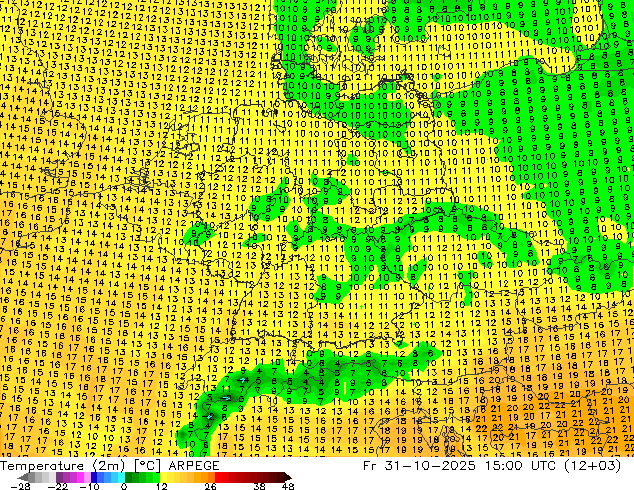Click the bright red segment of the legend
The image size is (634, 490).
tap(218, 477)
